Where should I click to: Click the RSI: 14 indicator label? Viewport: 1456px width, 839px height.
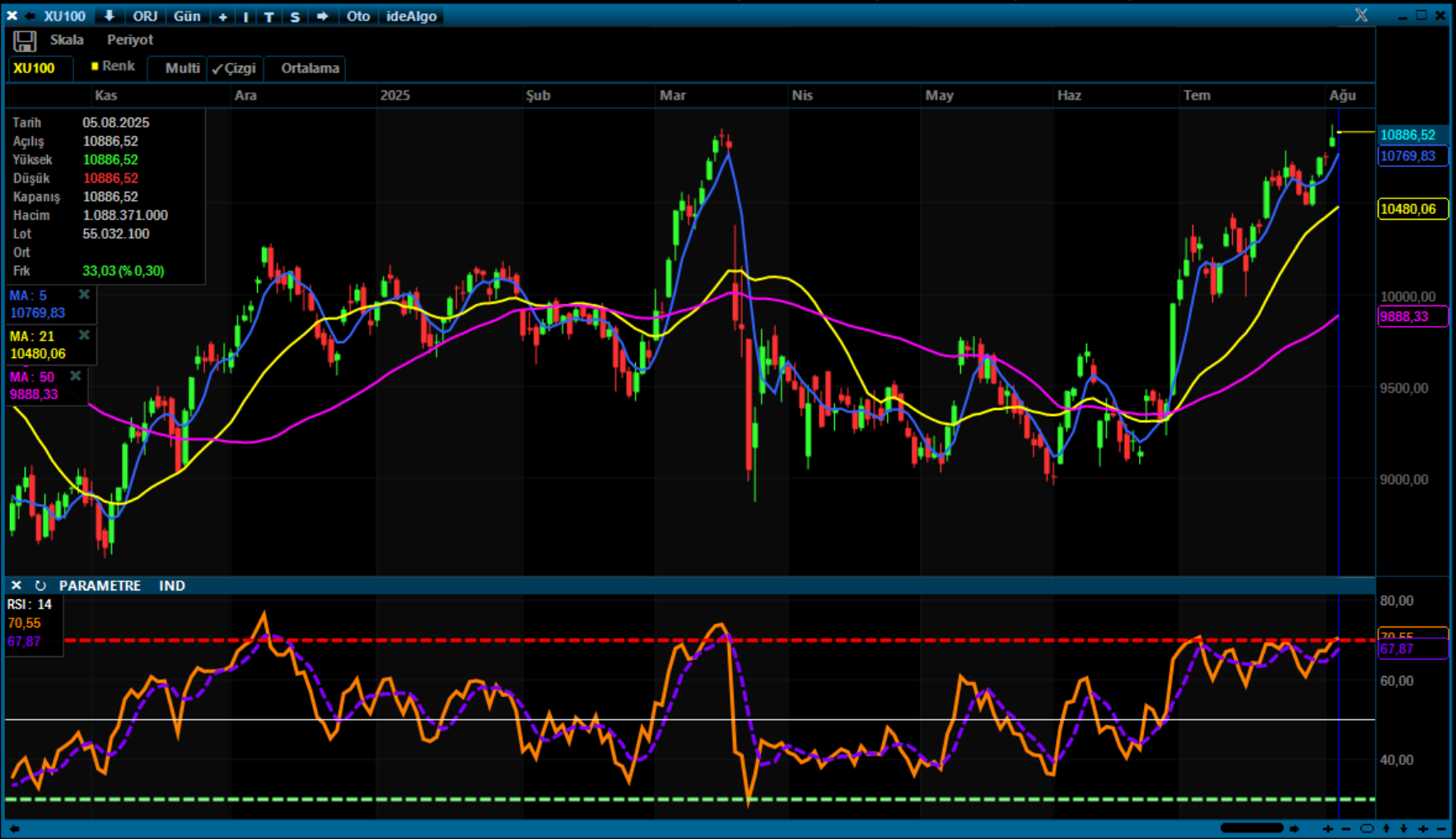click(x=30, y=604)
